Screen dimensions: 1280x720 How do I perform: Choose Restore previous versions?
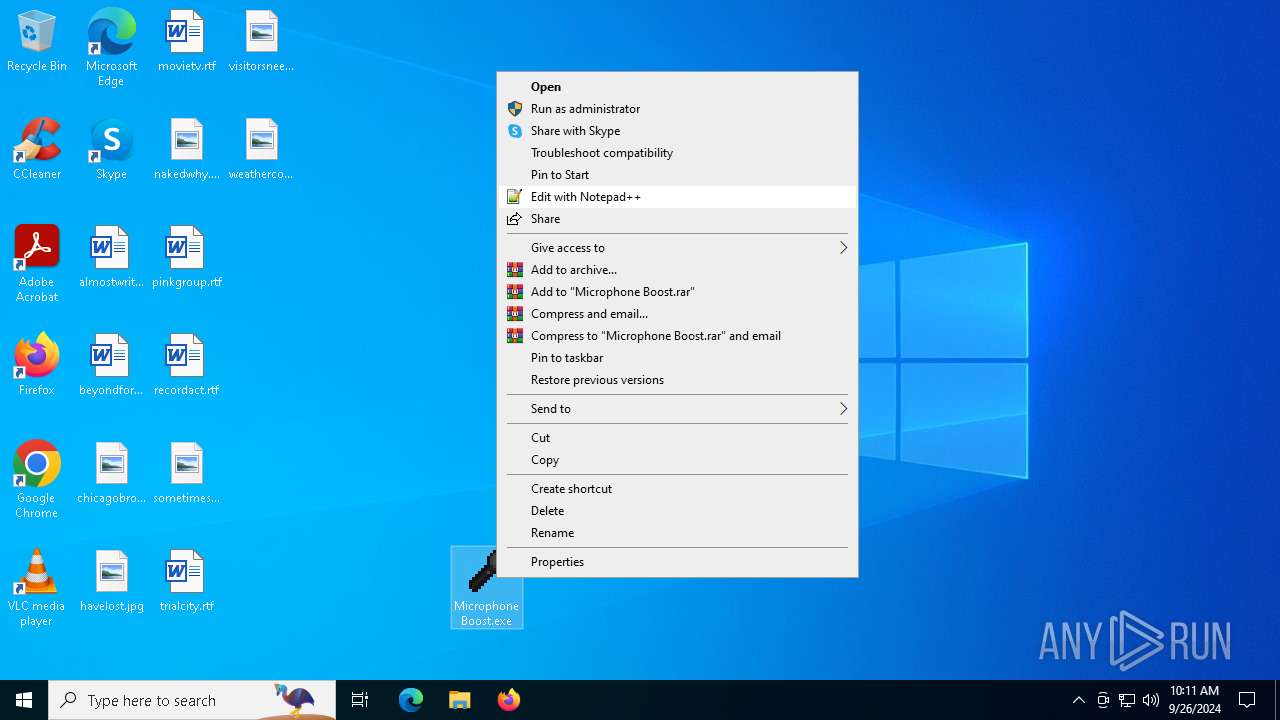tap(677, 380)
